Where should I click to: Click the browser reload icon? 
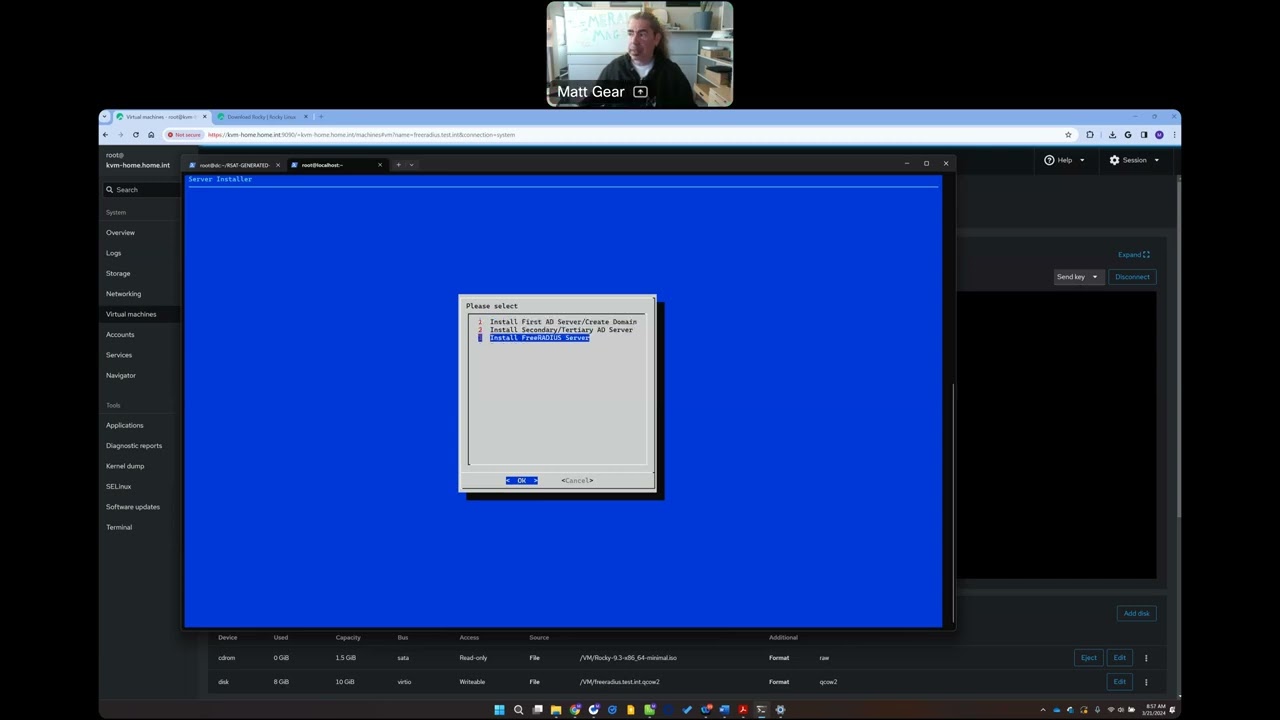136,135
